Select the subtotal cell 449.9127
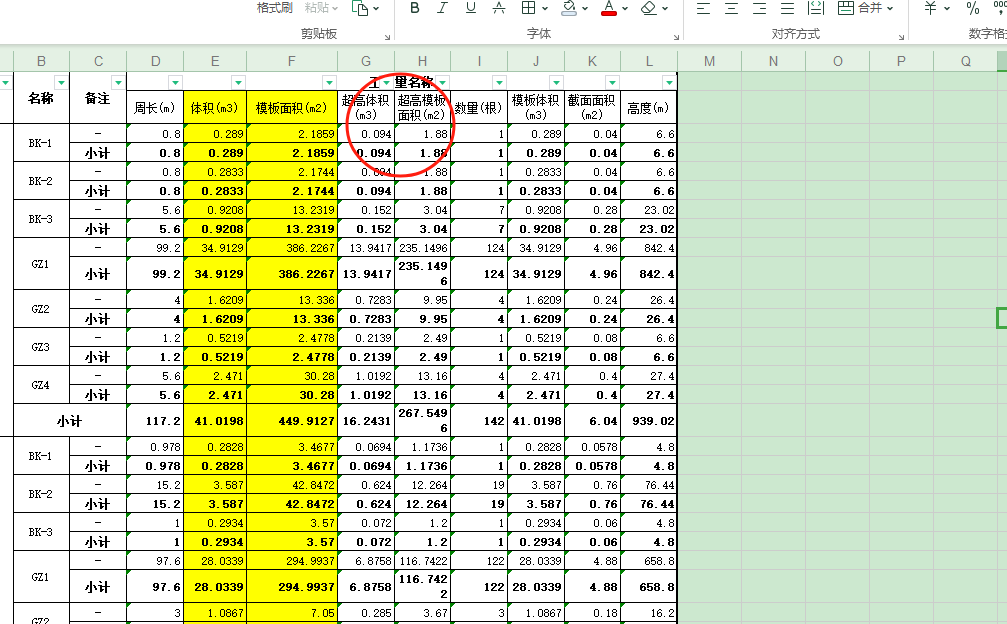This screenshot has width=1007, height=624. pos(292,420)
